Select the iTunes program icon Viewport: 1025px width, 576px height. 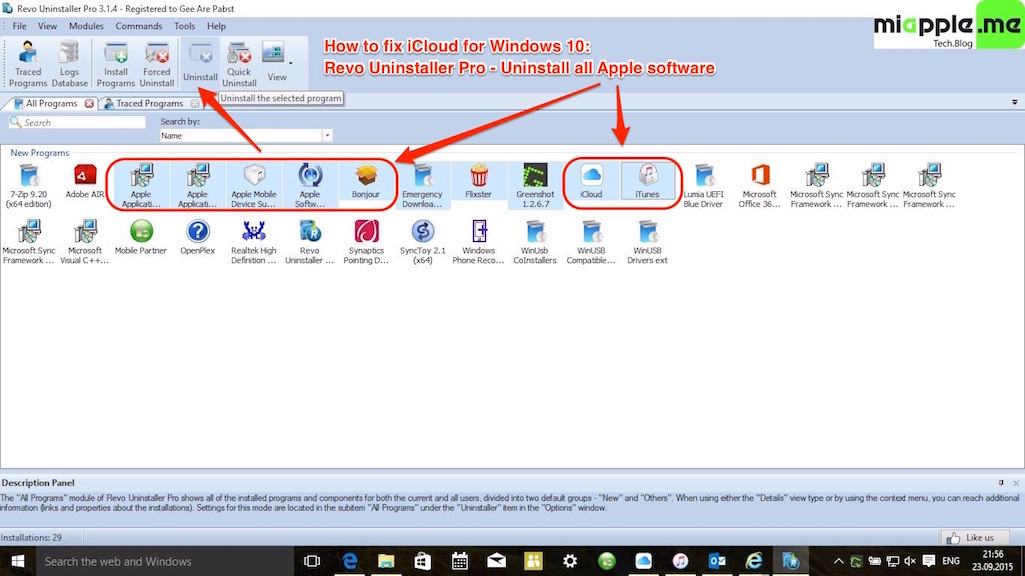tap(647, 180)
